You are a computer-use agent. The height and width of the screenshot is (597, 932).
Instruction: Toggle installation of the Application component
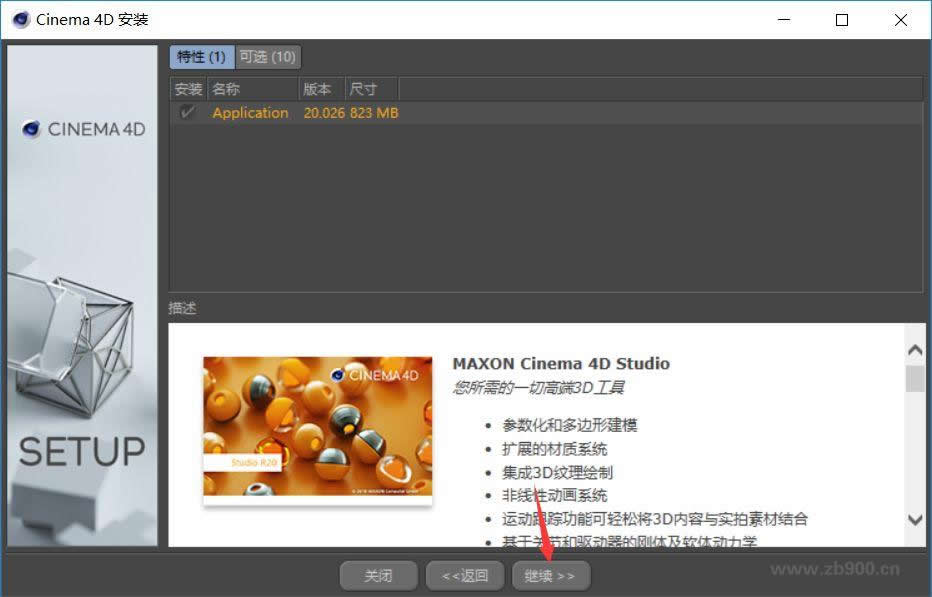(188, 113)
